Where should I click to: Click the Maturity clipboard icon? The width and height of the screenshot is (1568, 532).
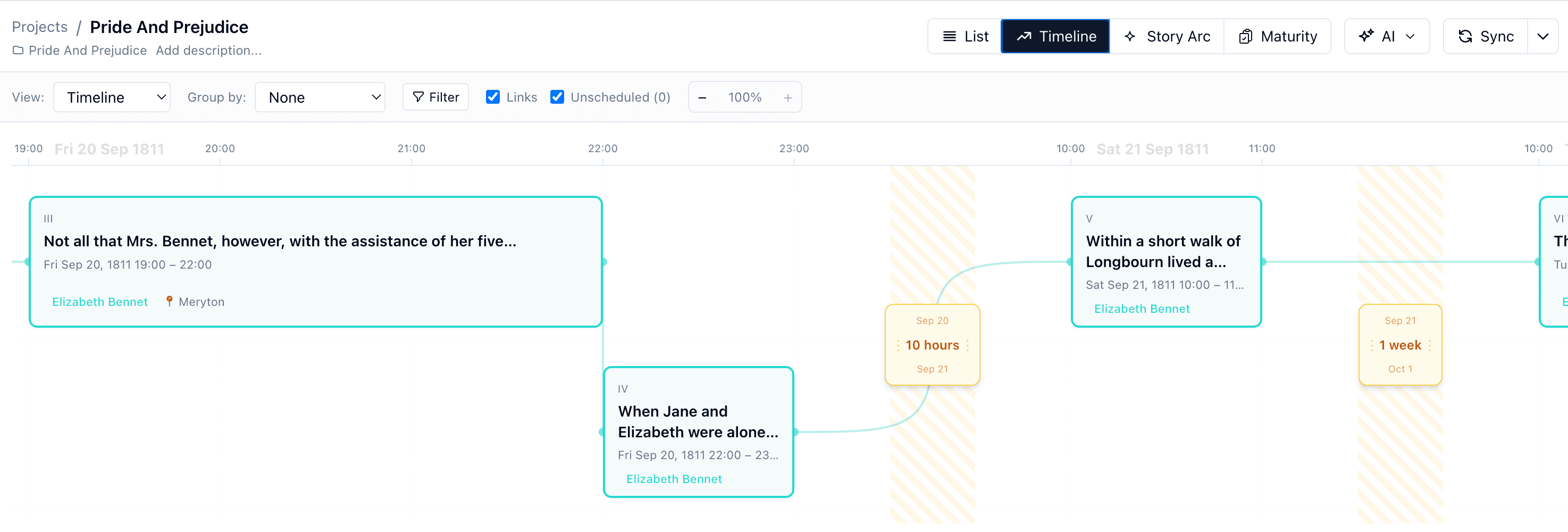pos(1245,37)
